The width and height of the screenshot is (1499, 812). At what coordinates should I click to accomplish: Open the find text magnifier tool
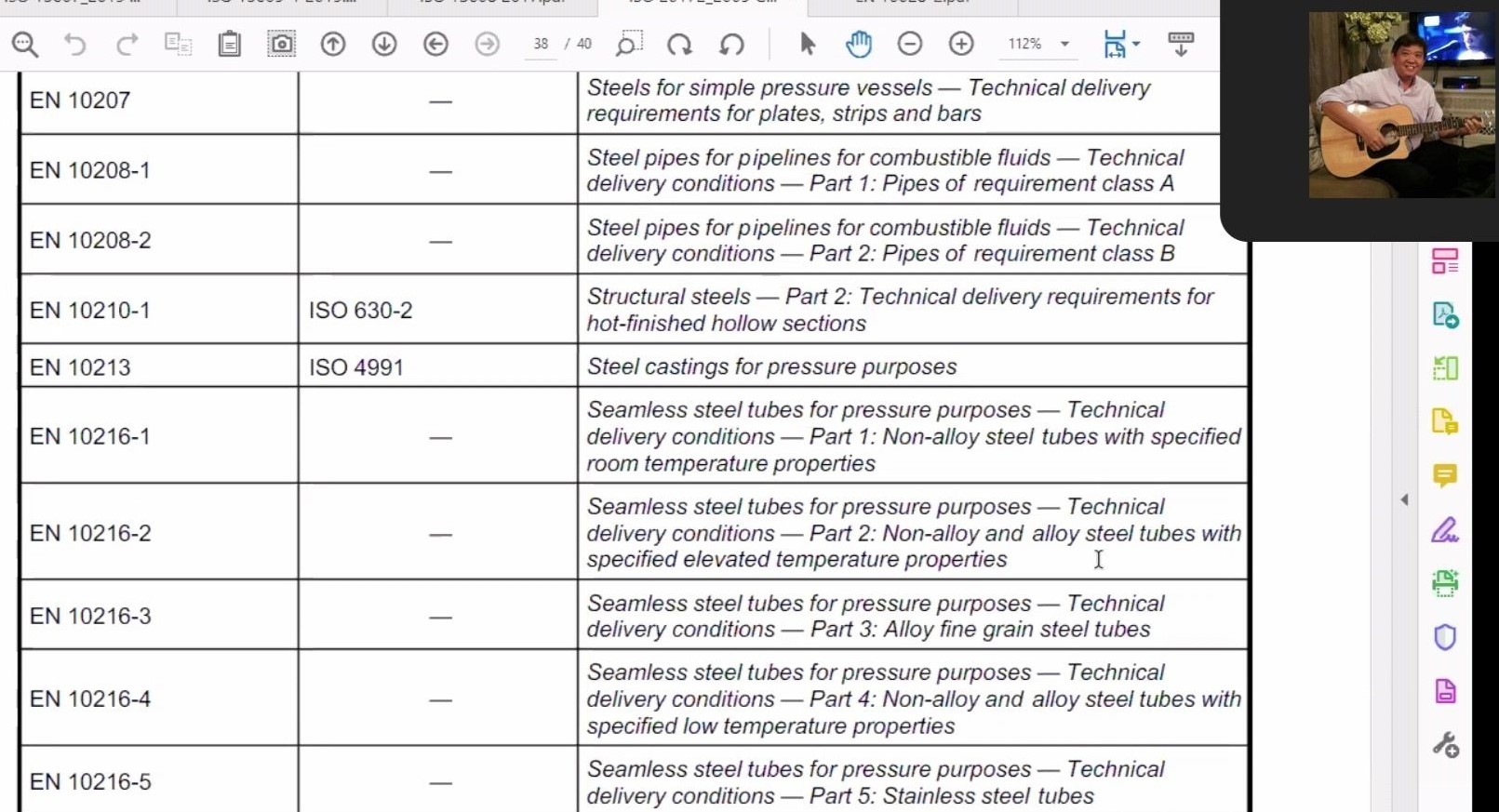click(25, 44)
